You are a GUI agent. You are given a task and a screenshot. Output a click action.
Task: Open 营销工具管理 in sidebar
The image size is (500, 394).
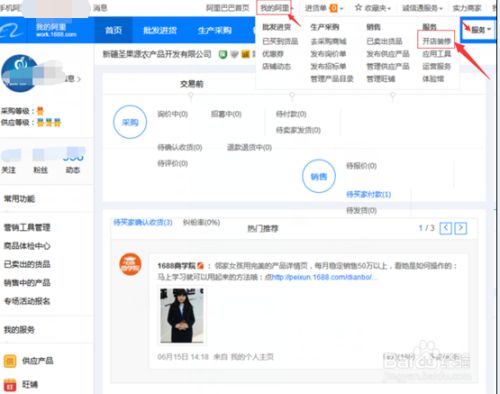[27, 228]
